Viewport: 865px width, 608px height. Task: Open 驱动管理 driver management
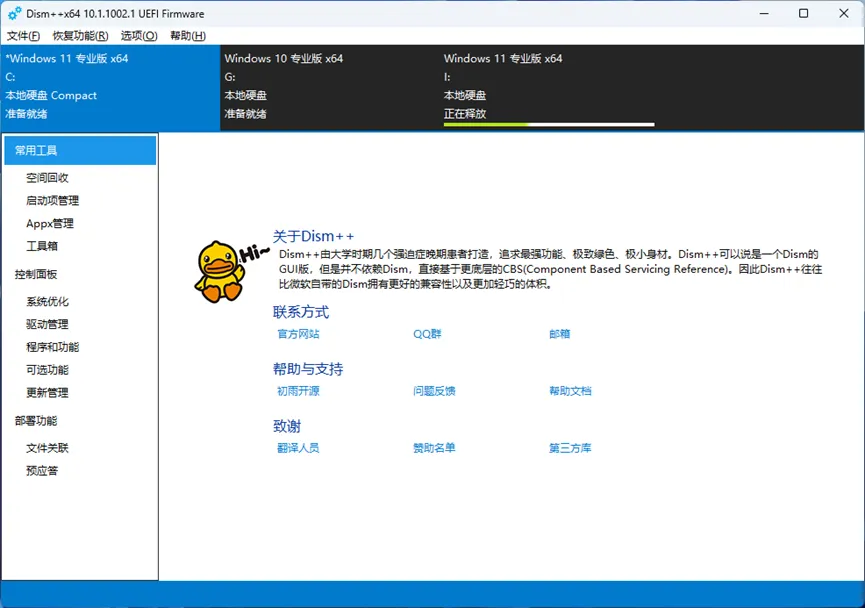pos(46,324)
